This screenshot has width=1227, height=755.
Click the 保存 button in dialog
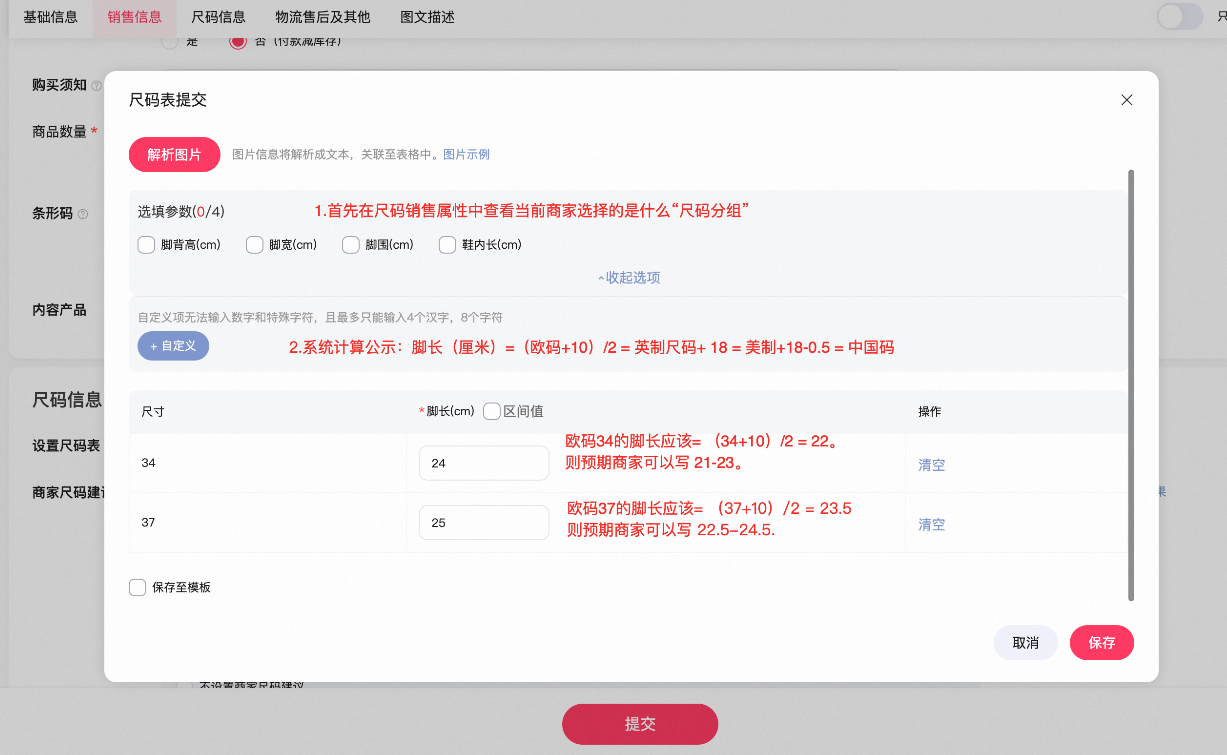[1102, 643]
